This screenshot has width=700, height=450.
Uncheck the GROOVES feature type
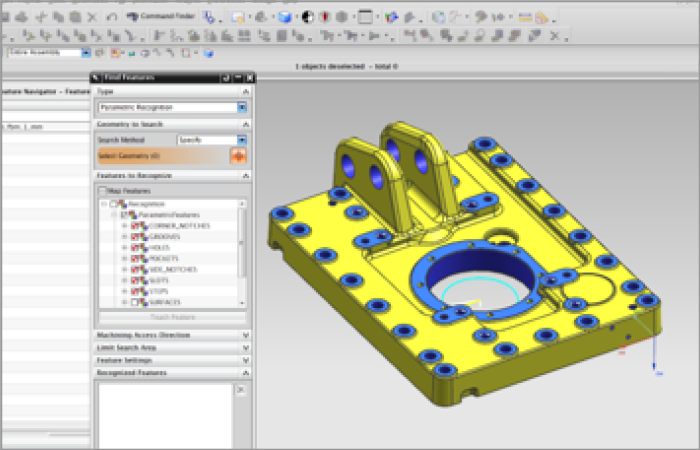point(135,237)
